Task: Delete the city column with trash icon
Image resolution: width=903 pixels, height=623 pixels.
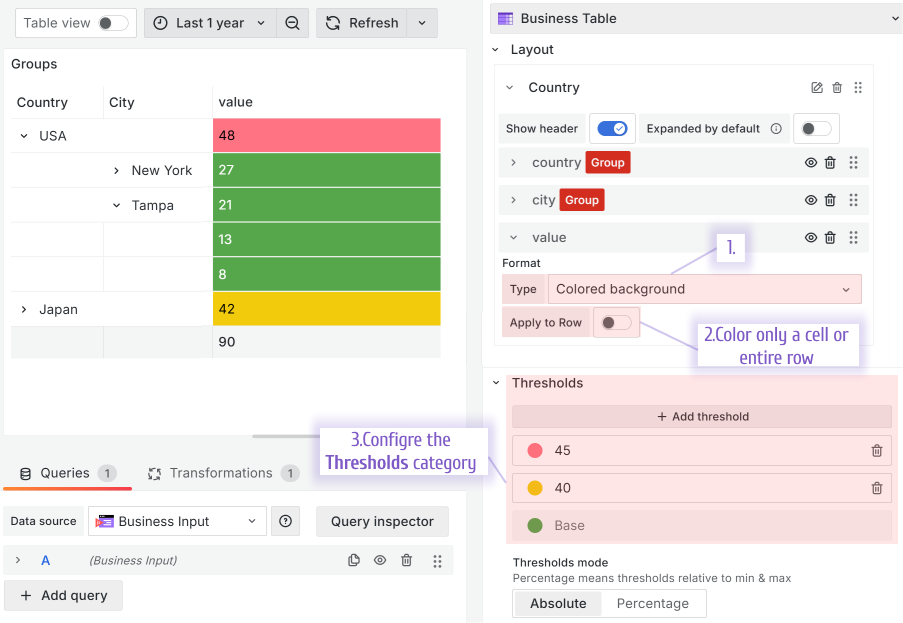Action: [x=830, y=200]
